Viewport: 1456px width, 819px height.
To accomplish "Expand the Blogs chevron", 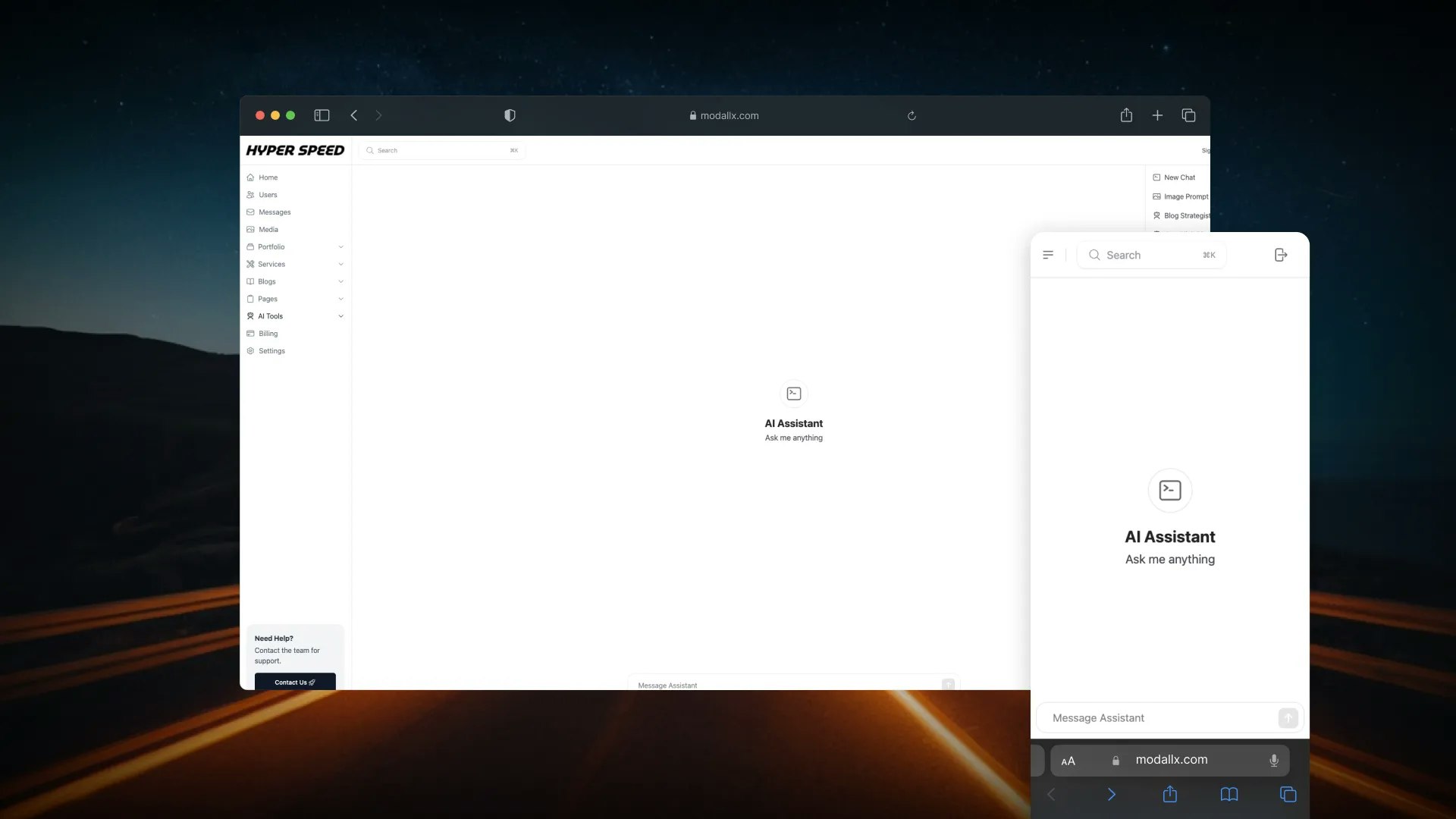I will point(340,281).
